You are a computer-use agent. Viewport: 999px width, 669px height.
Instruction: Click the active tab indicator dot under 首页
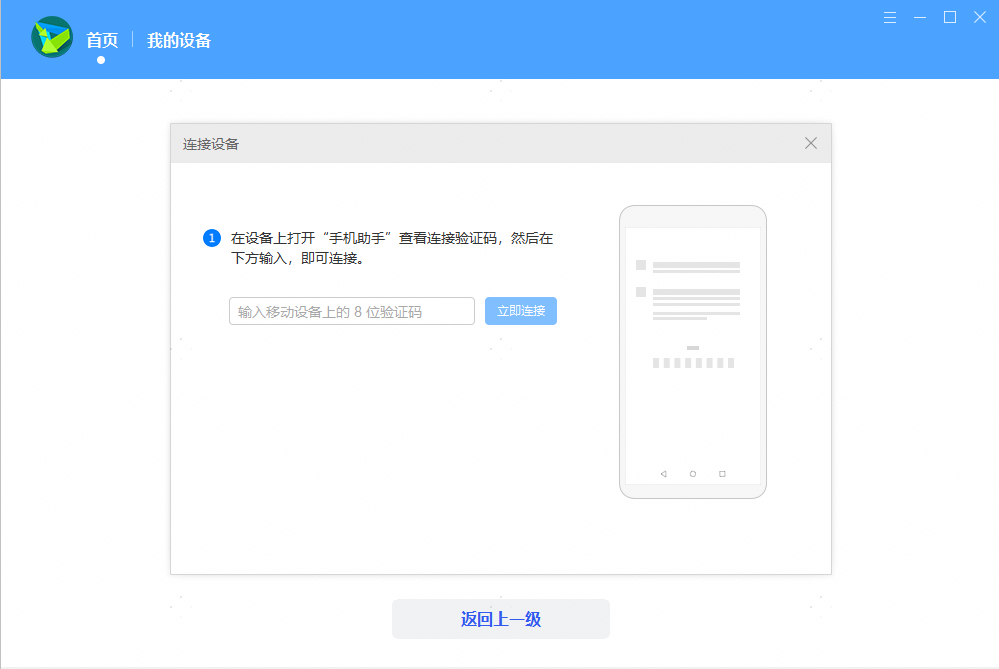coord(101,59)
